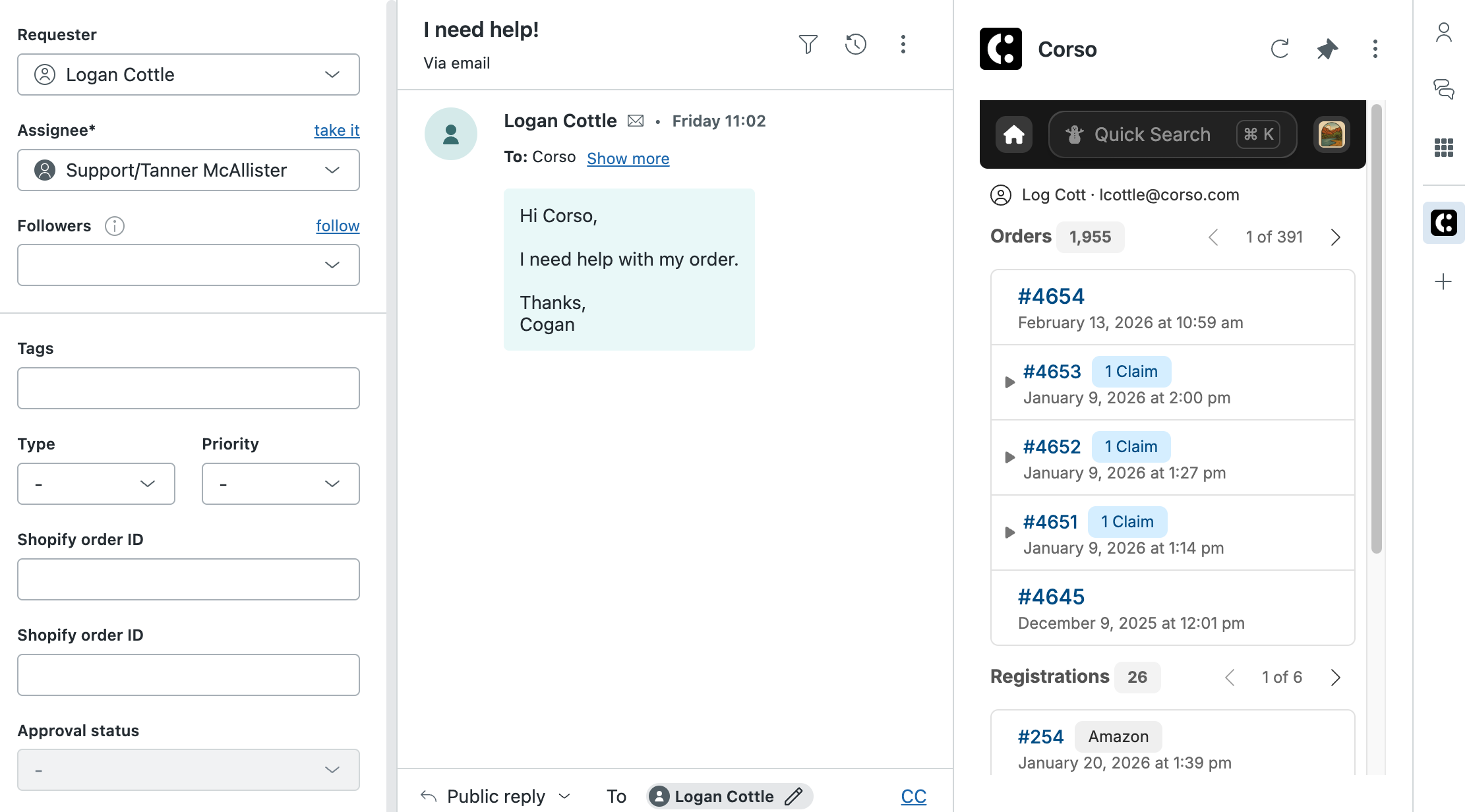1469x812 pixels.
Task: Click the Quick Search field
Action: pyautogui.click(x=1172, y=134)
